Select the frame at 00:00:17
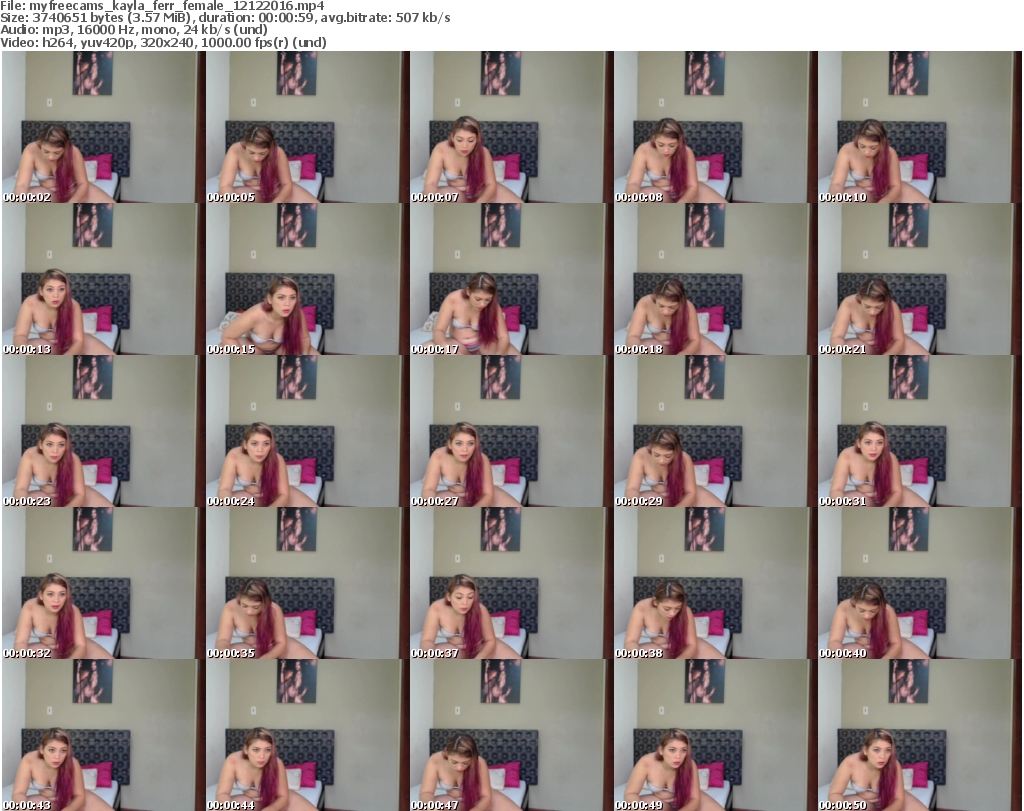The image size is (1024, 811). [x=511, y=279]
